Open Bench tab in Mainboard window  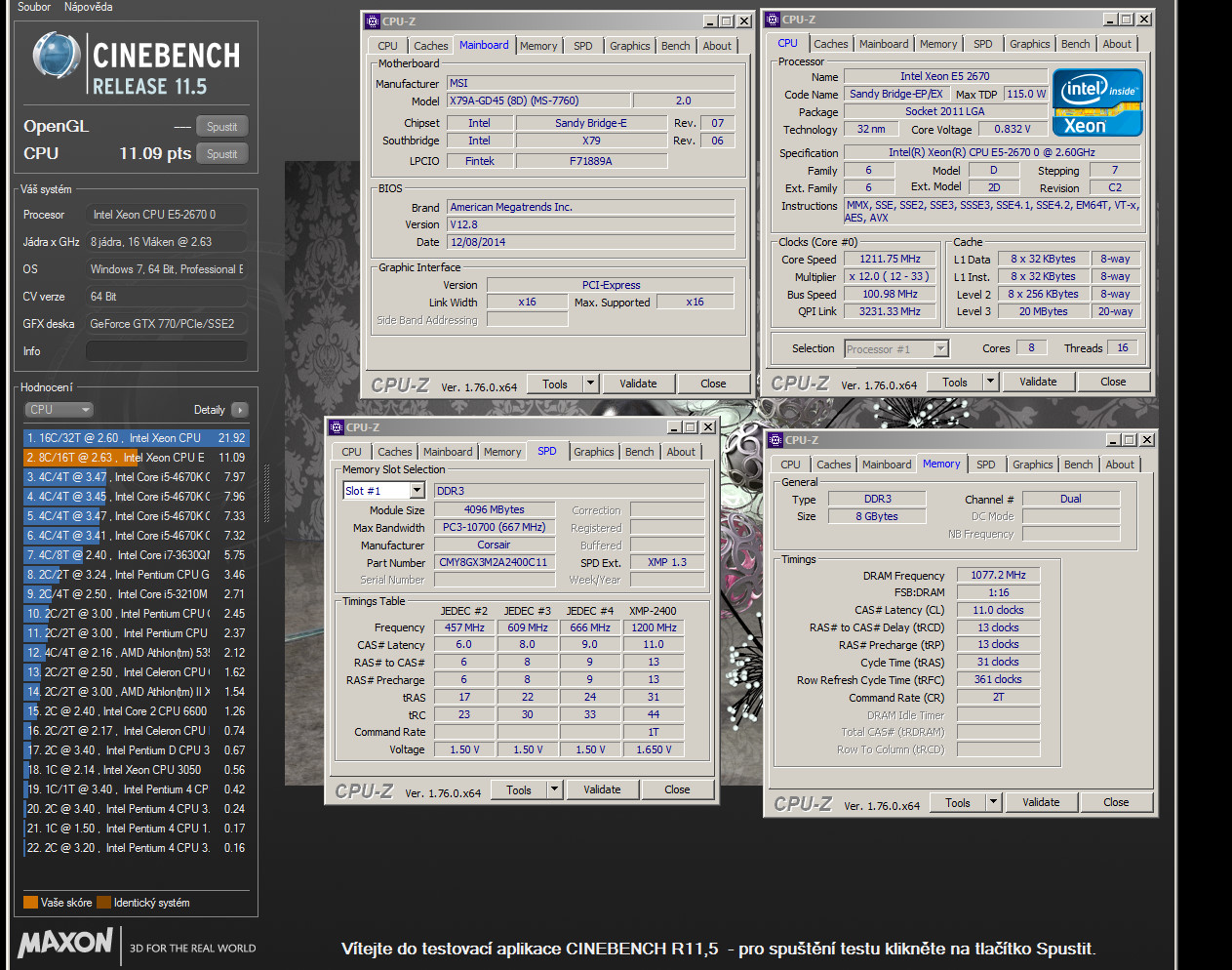click(x=675, y=46)
